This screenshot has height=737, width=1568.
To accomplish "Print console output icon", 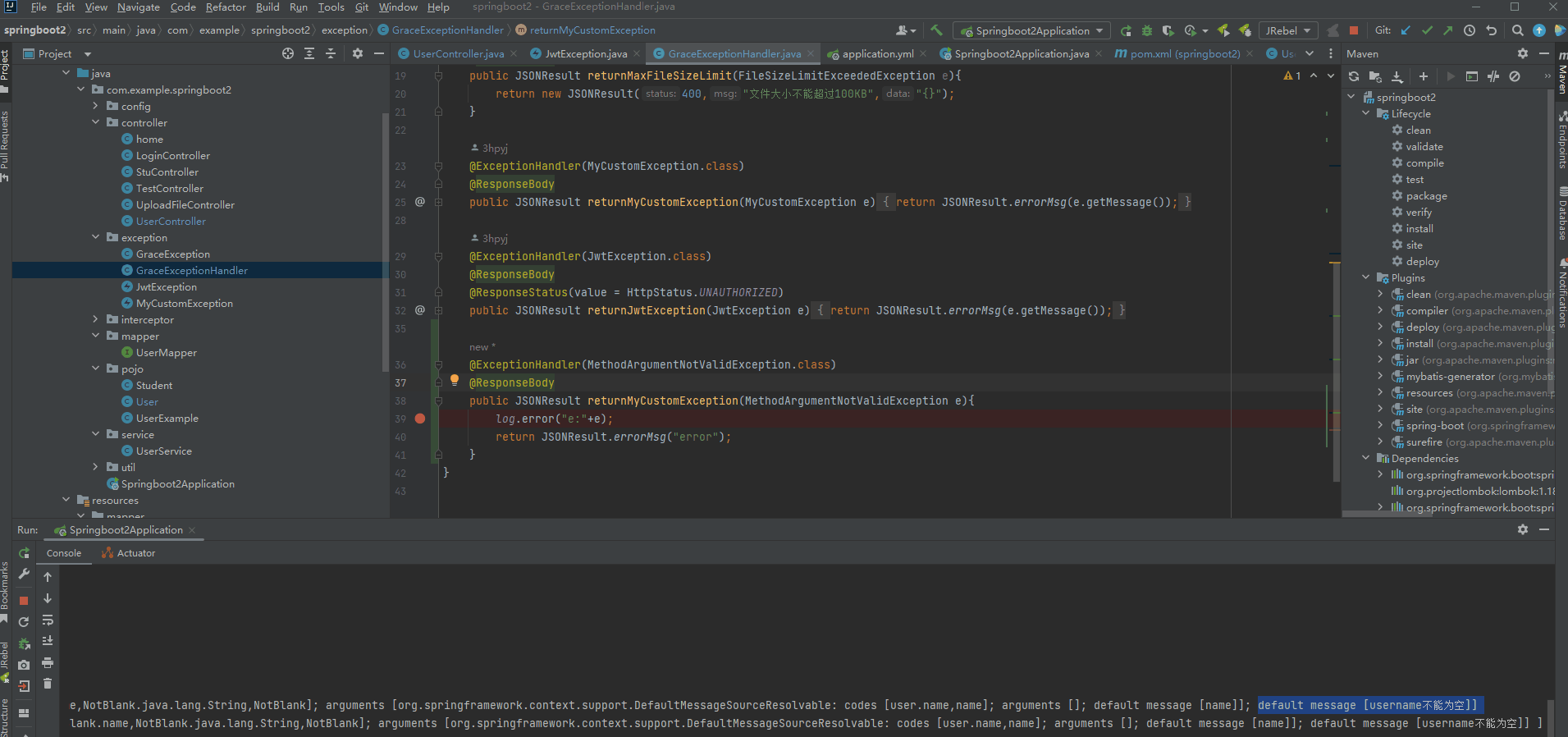I will tap(48, 662).
